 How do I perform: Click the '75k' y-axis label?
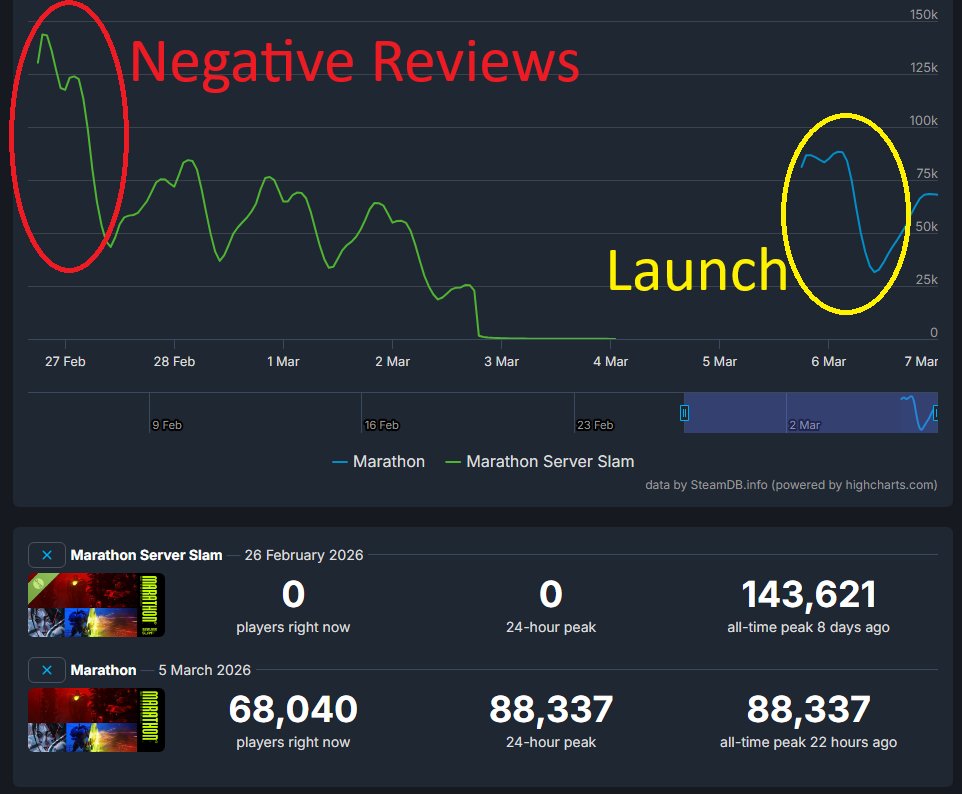(x=927, y=174)
